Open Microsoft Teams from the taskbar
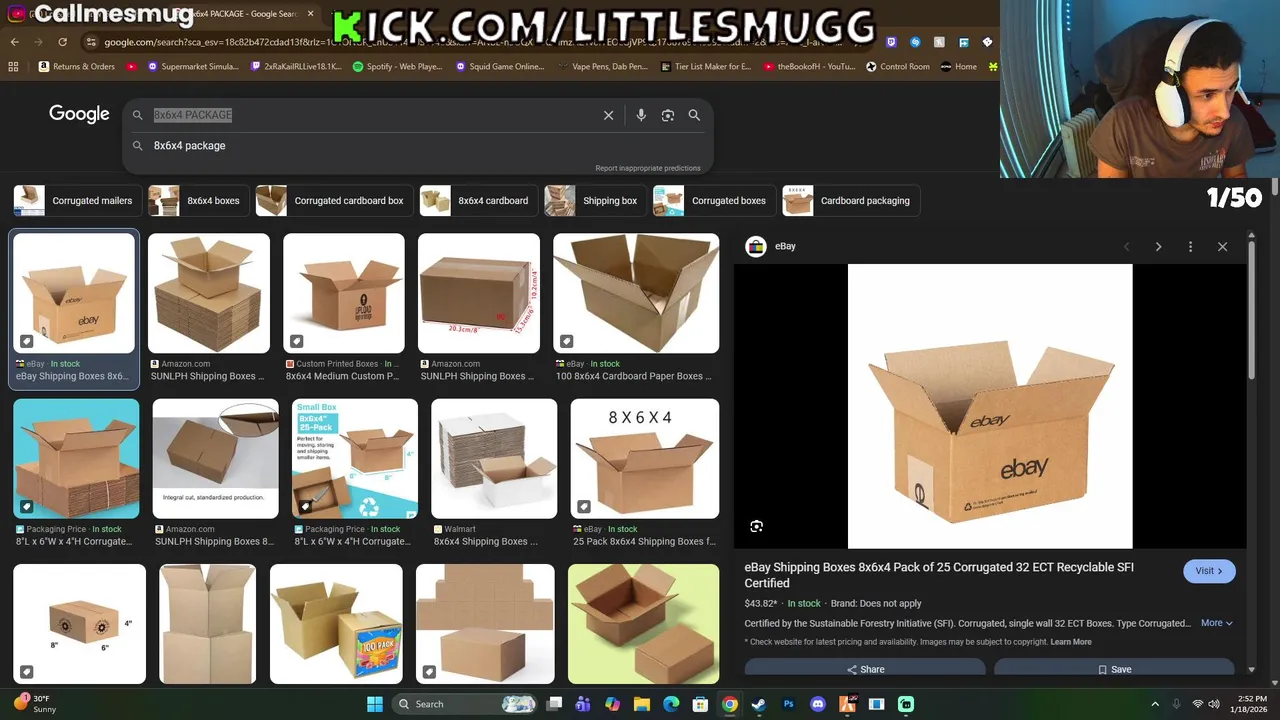This screenshot has width=1280, height=720. [583, 704]
